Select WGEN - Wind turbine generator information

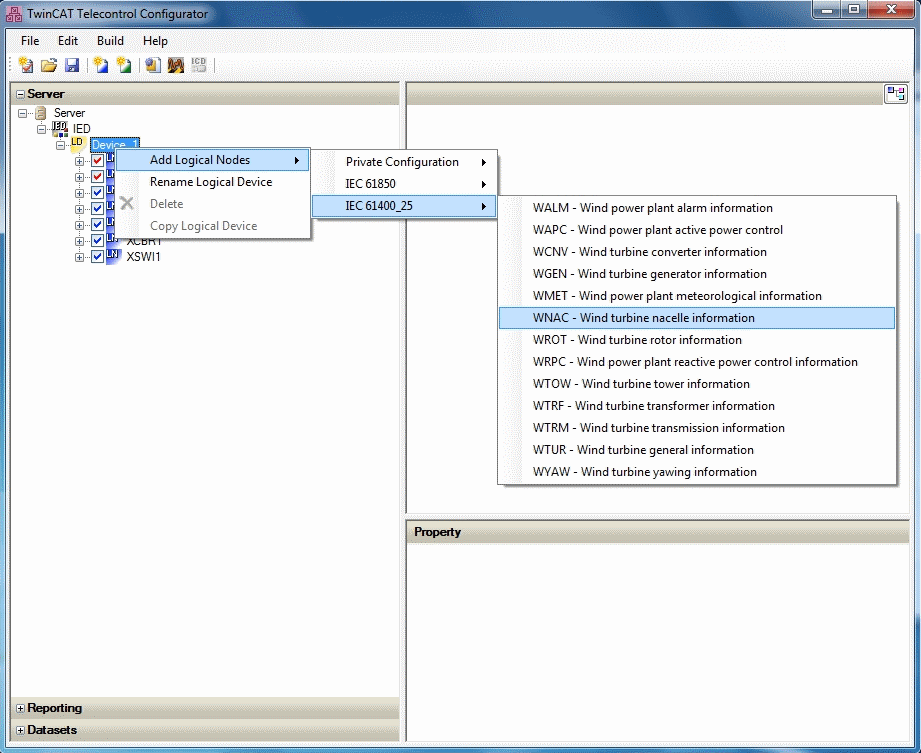(x=697, y=274)
